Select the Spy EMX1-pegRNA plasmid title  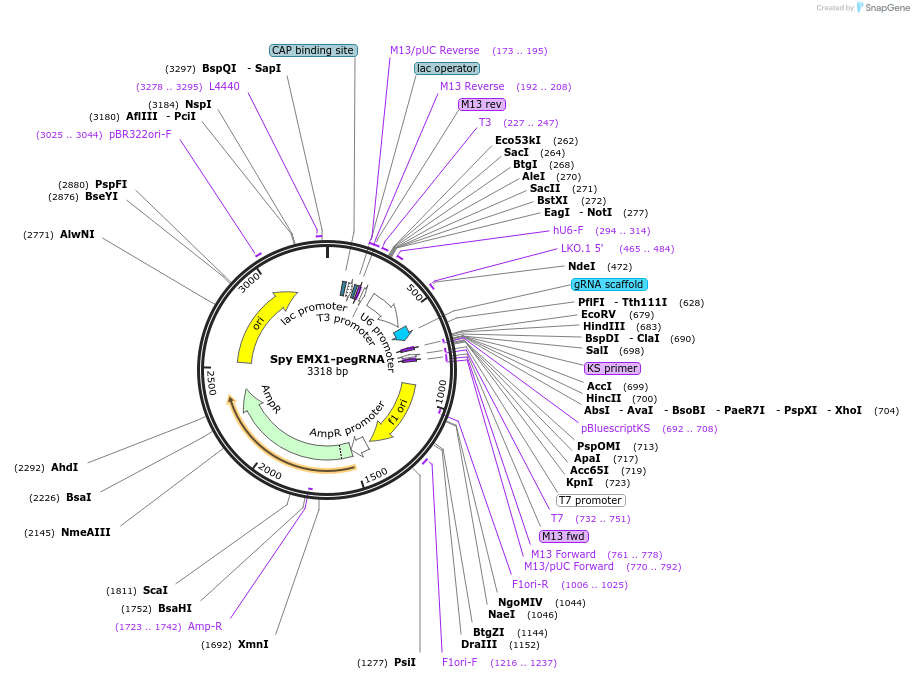tap(327, 359)
